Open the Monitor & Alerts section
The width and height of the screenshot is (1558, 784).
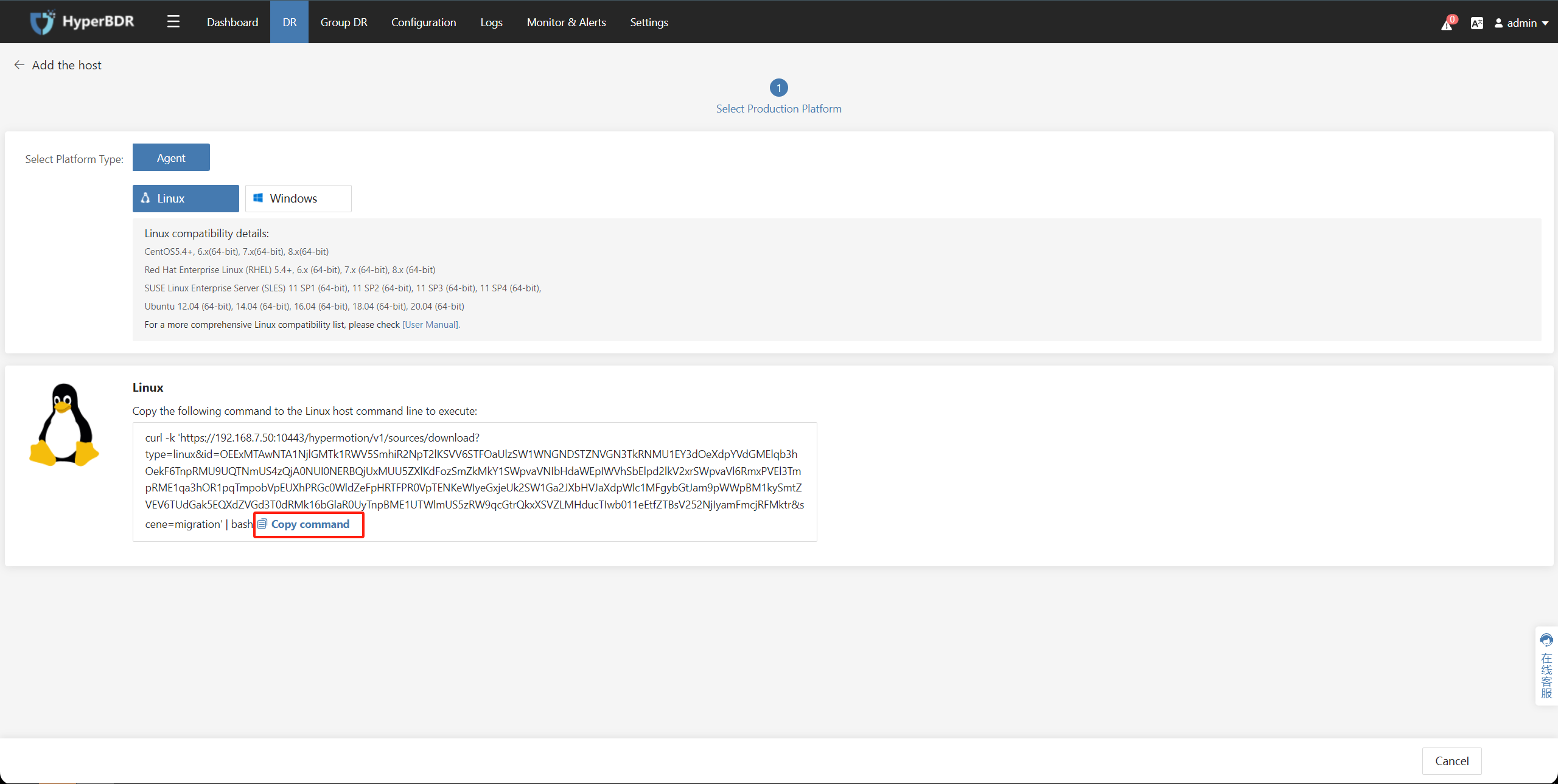[x=566, y=22]
